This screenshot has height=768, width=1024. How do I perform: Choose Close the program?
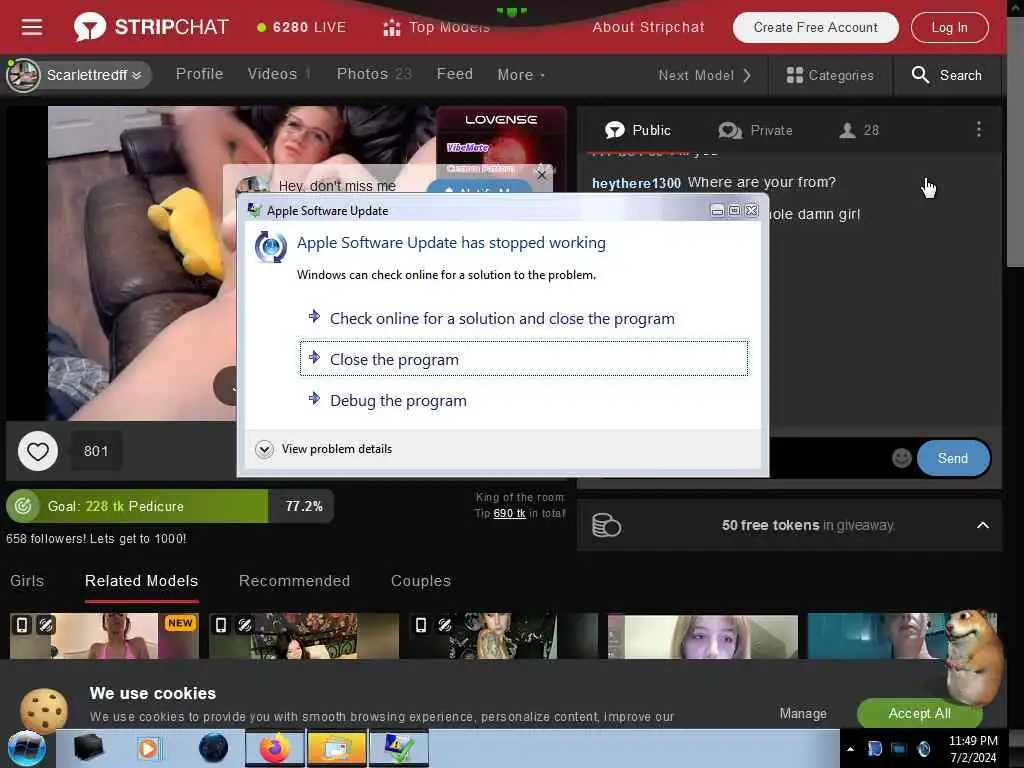(x=524, y=359)
